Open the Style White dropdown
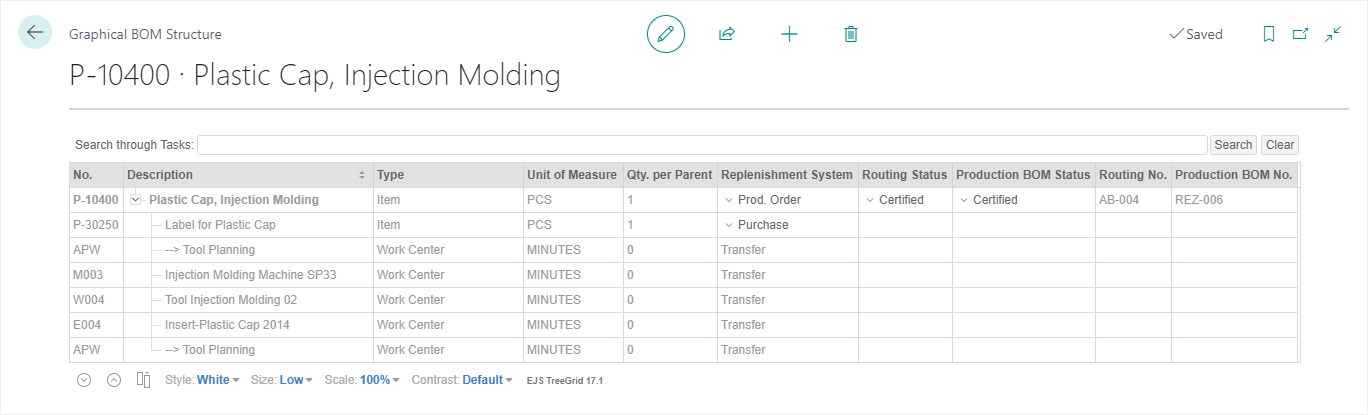 [217, 380]
